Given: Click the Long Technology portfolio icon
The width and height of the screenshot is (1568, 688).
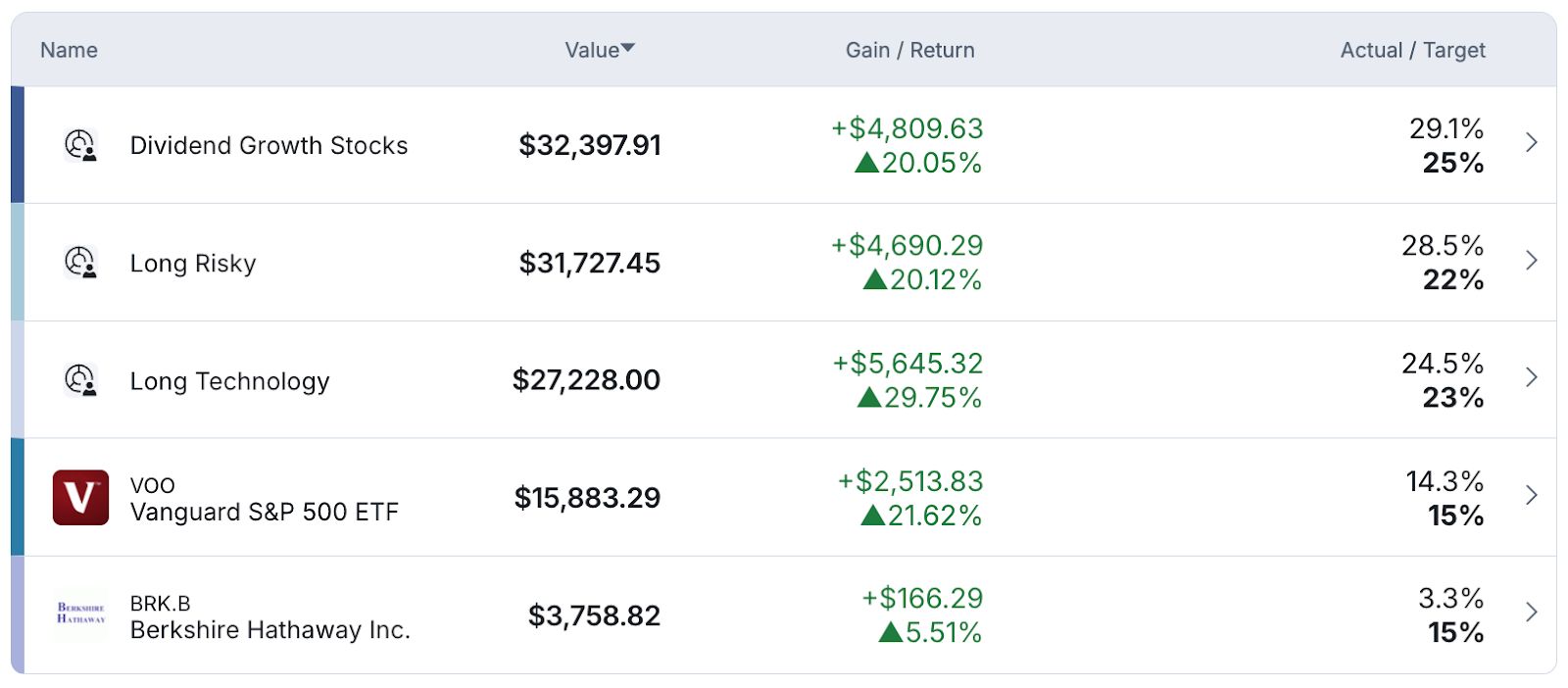Looking at the screenshot, I should (x=80, y=380).
